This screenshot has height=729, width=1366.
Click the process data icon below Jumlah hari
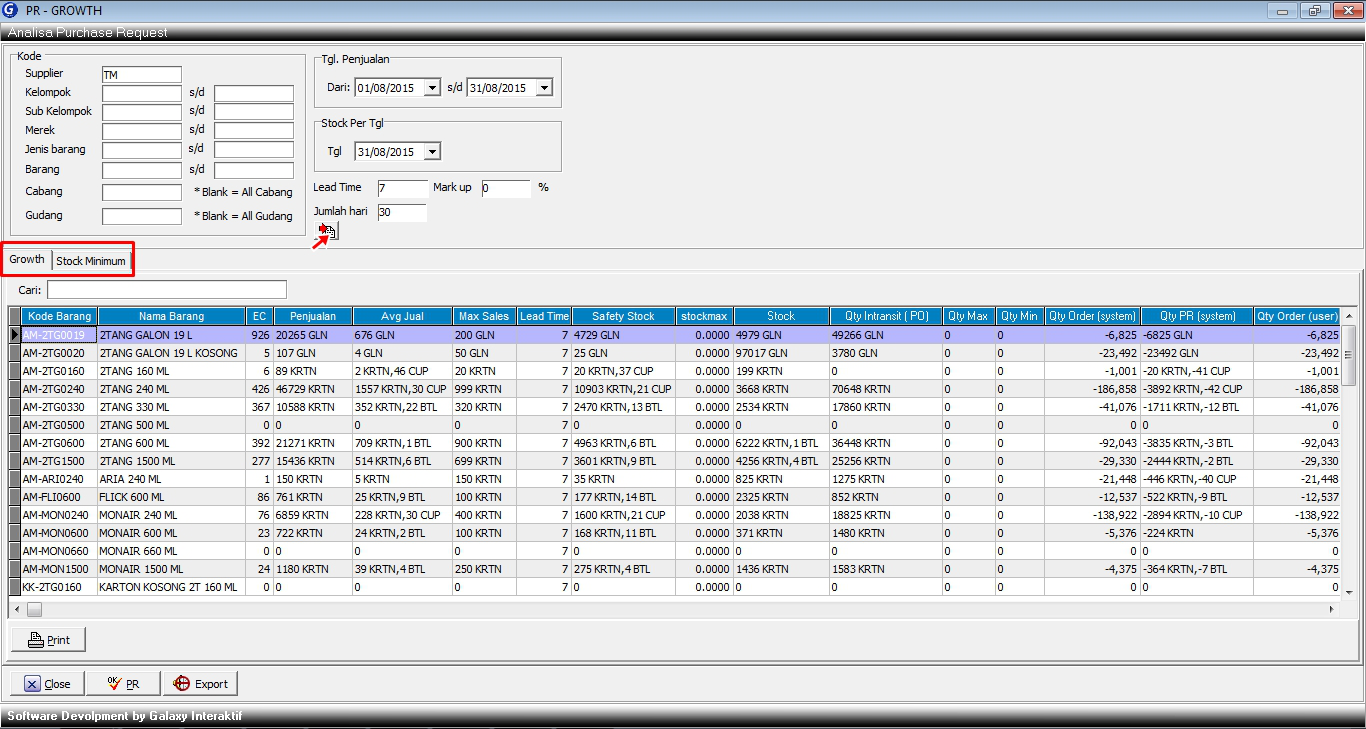(328, 232)
